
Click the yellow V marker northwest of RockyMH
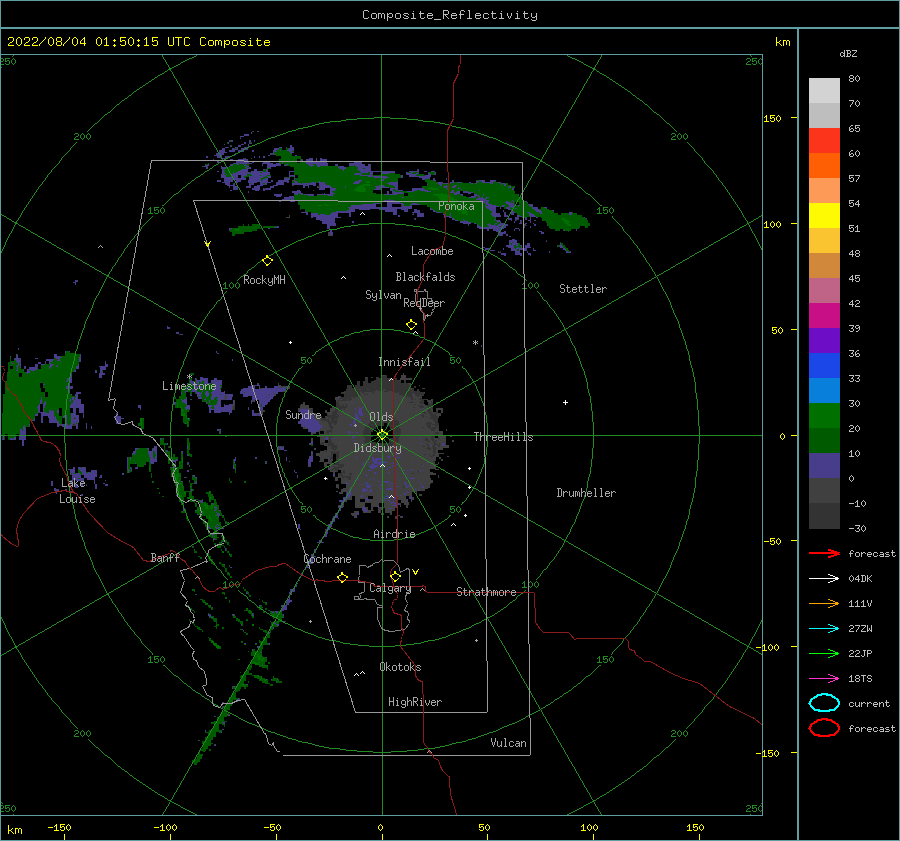click(208, 244)
